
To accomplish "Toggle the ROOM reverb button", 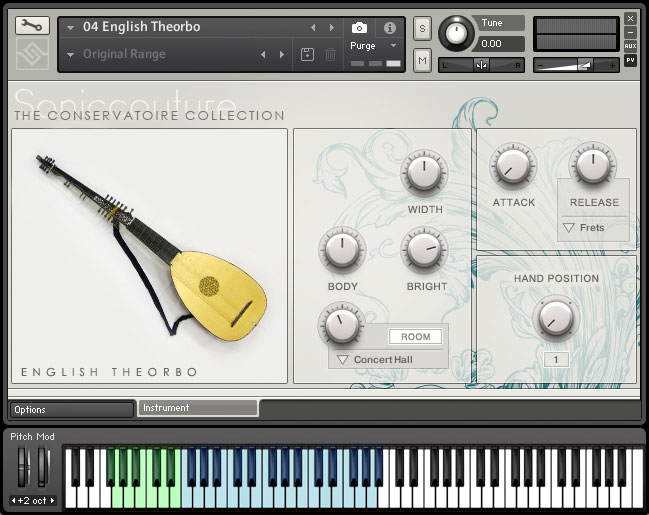I will (x=415, y=337).
